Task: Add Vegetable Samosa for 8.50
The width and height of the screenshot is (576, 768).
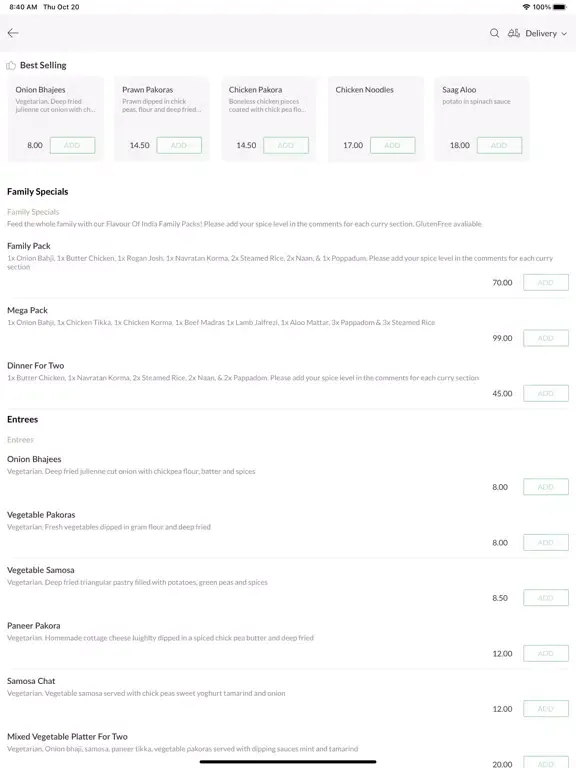Action: tap(546, 598)
